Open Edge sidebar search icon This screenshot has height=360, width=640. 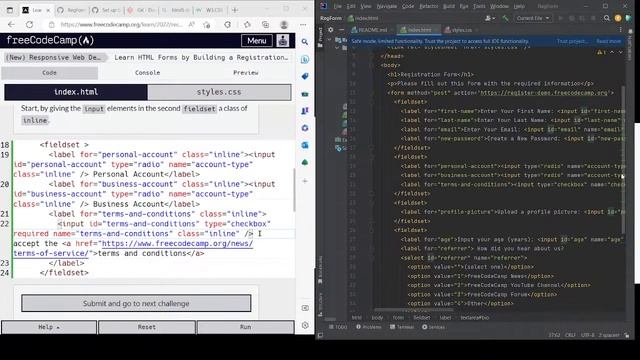(305, 42)
